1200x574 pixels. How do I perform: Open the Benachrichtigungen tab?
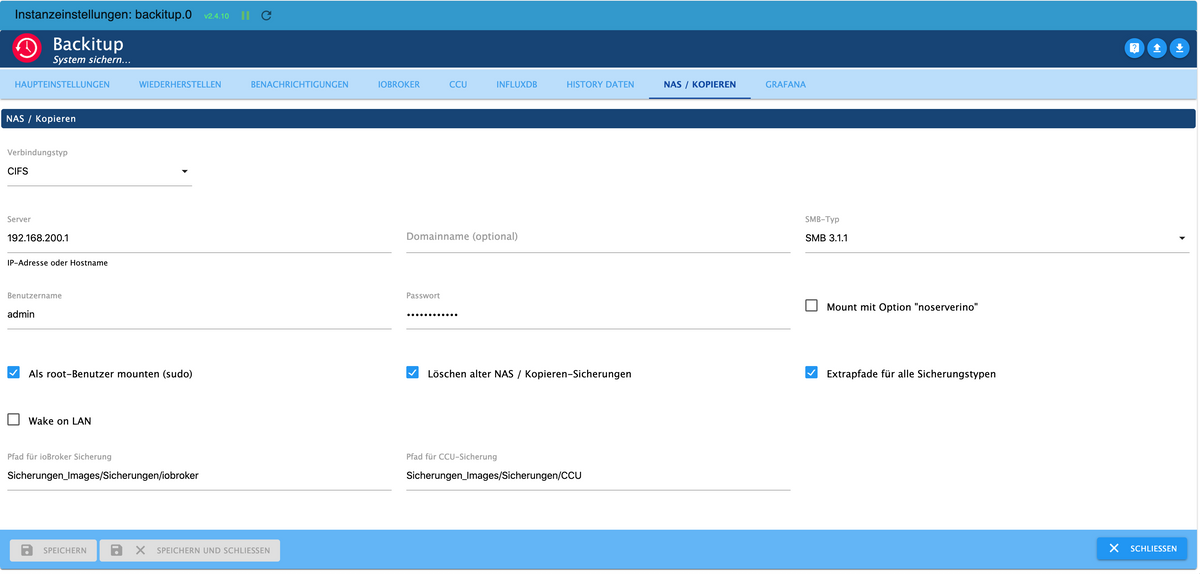pos(299,84)
